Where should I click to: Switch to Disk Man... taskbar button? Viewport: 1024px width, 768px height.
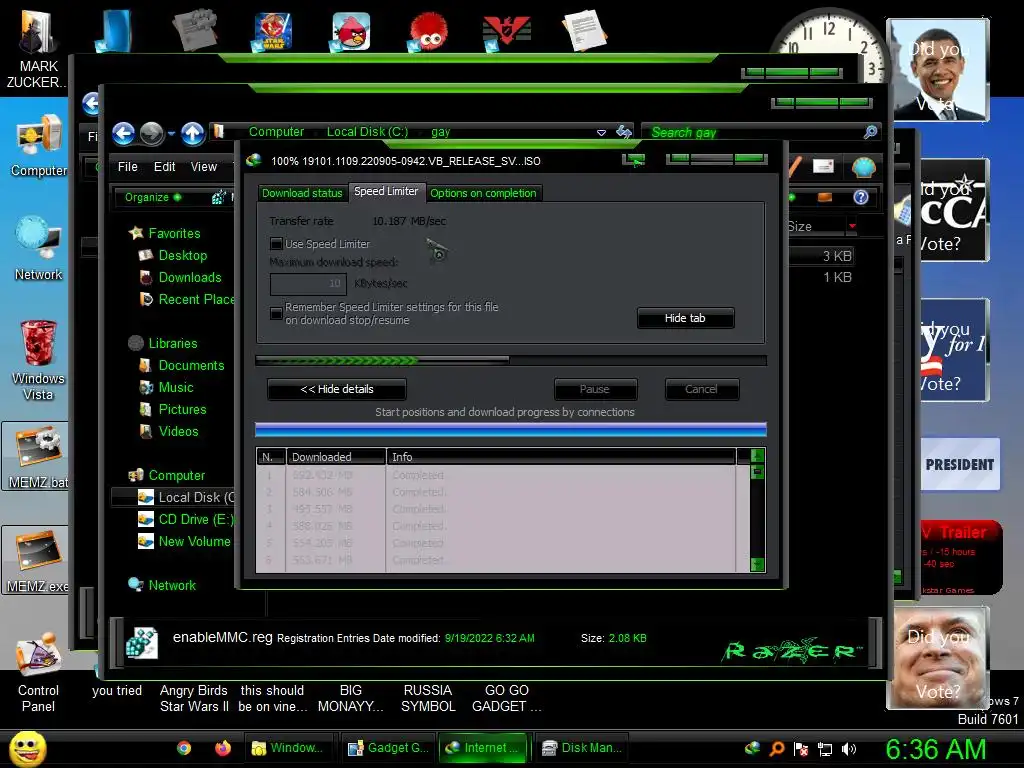[581, 748]
